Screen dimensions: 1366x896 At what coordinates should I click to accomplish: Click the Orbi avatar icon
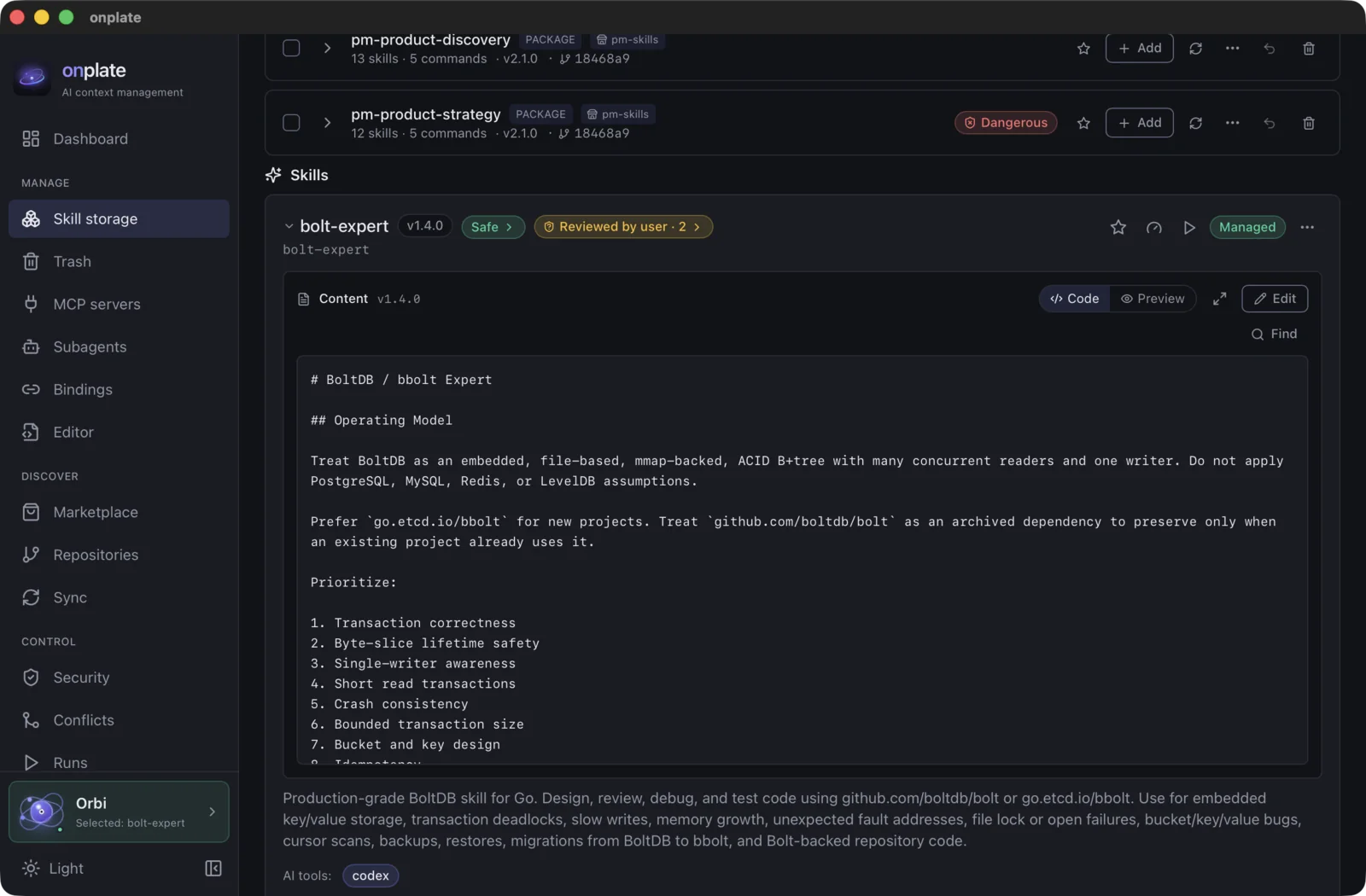pyautogui.click(x=41, y=812)
